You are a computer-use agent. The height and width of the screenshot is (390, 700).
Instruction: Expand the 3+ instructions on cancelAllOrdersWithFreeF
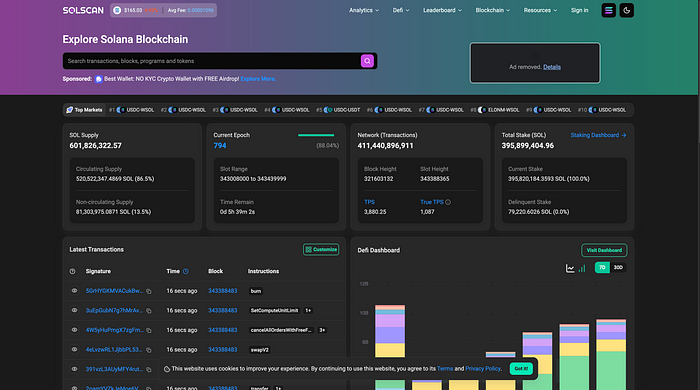click(322, 330)
